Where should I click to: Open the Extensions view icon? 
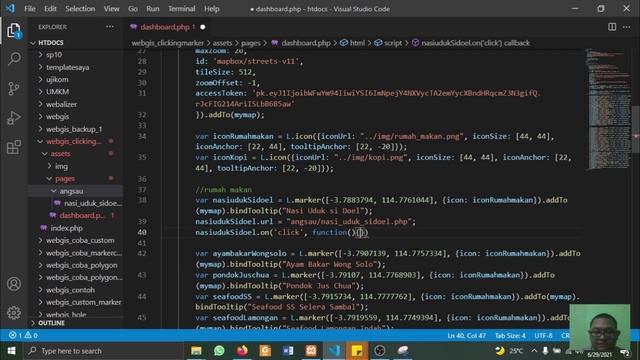point(13,147)
